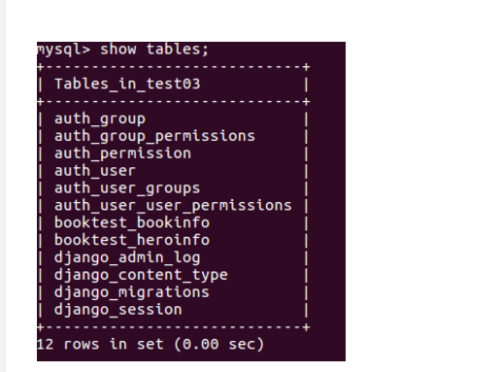Click the django_content_type entry

click(x=141, y=275)
